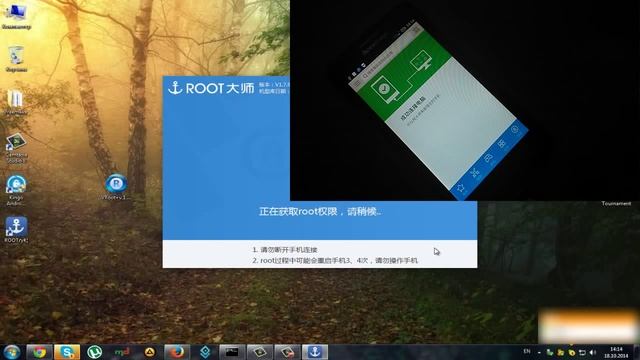
Task: Switch to the Camtasia taskbar button with red badge
Action: click(287, 352)
